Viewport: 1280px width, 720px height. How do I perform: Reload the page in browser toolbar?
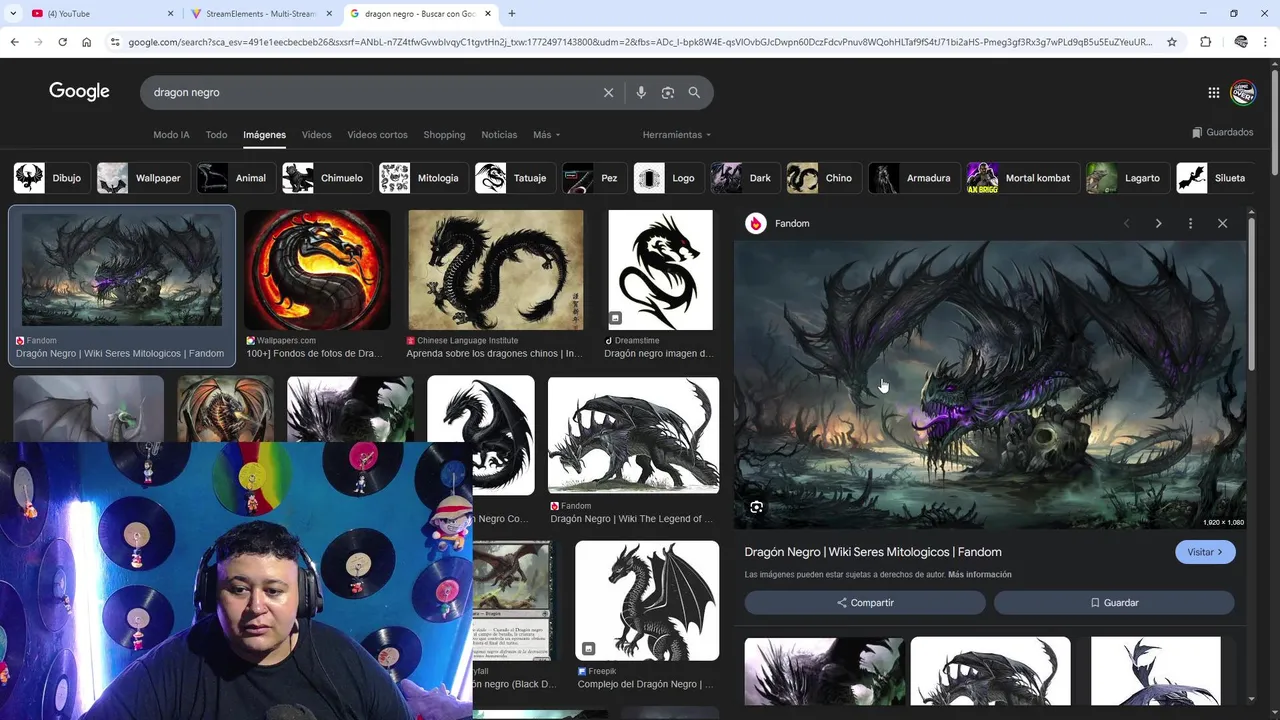62,42
